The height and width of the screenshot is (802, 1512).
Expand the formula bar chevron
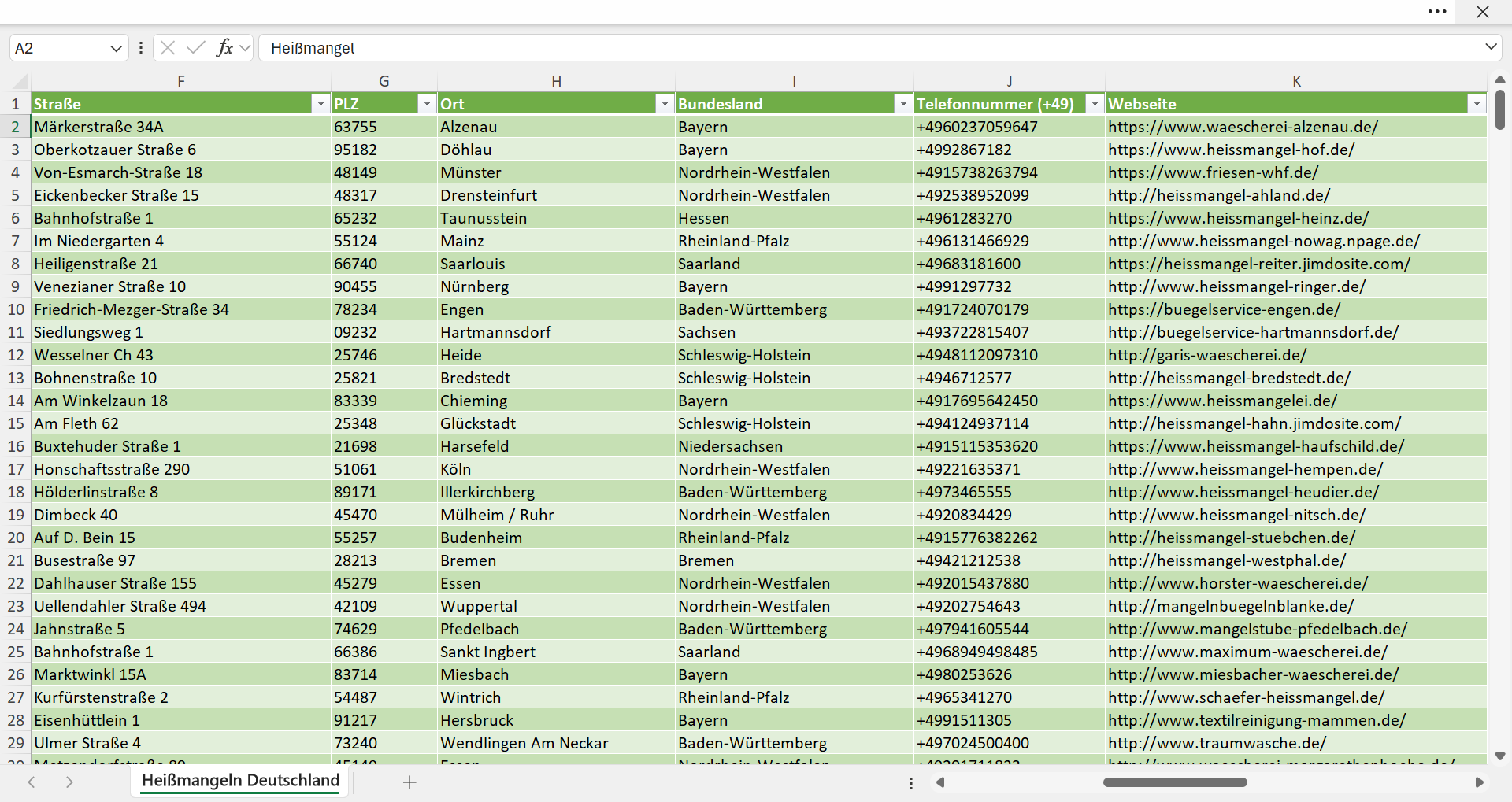(1491, 47)
